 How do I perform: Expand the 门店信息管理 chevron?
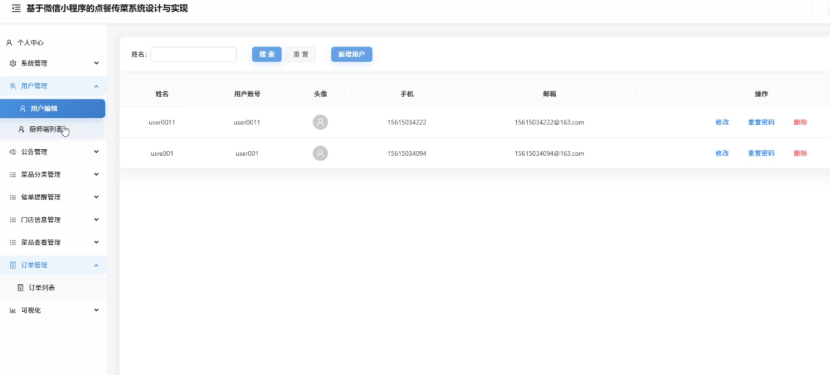(96, 220)
